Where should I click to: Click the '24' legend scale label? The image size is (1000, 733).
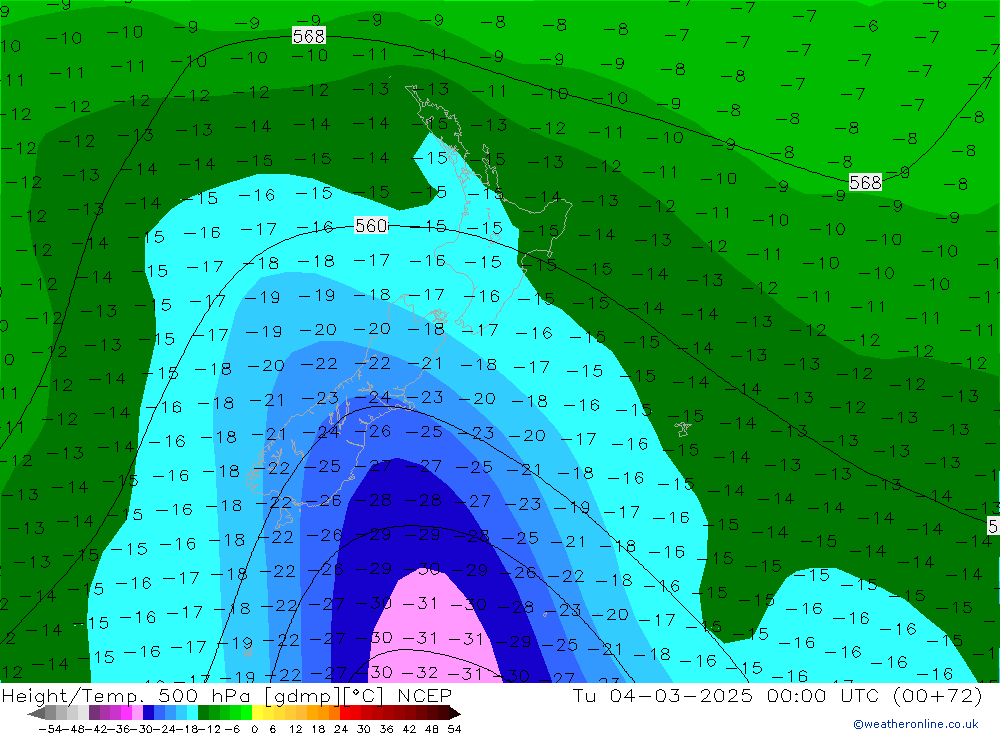coord(341,729)
